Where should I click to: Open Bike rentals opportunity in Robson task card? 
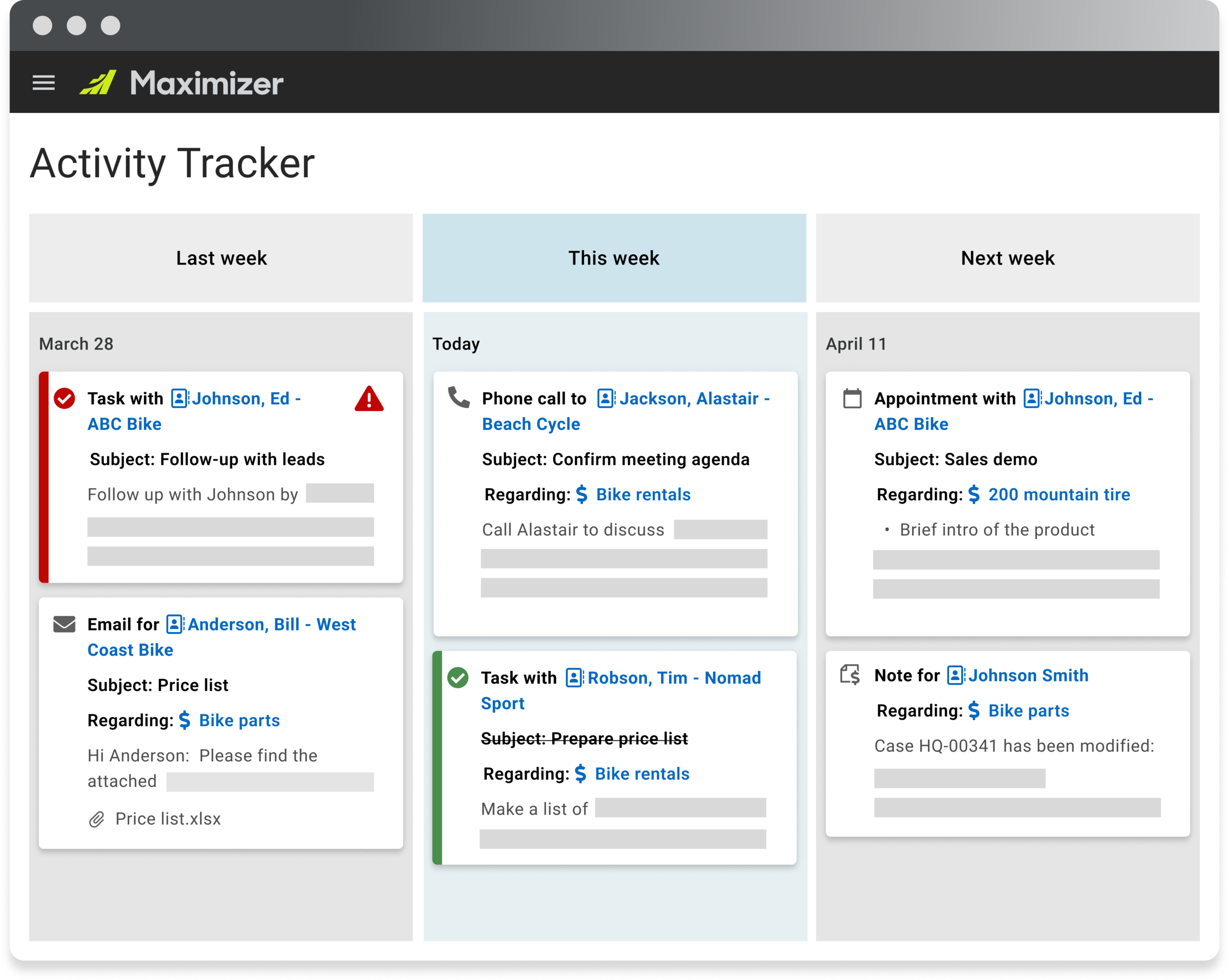[x=642, y=774]
